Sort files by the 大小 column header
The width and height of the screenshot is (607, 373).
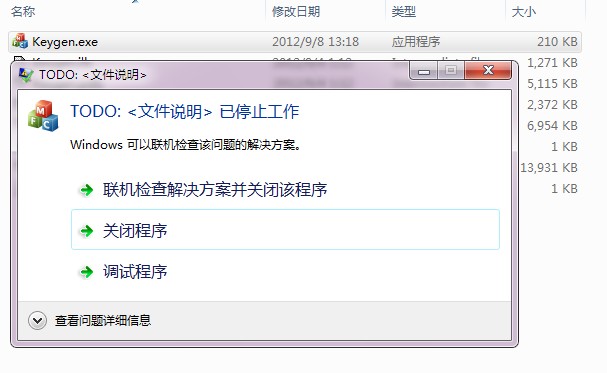pos(524,12)
